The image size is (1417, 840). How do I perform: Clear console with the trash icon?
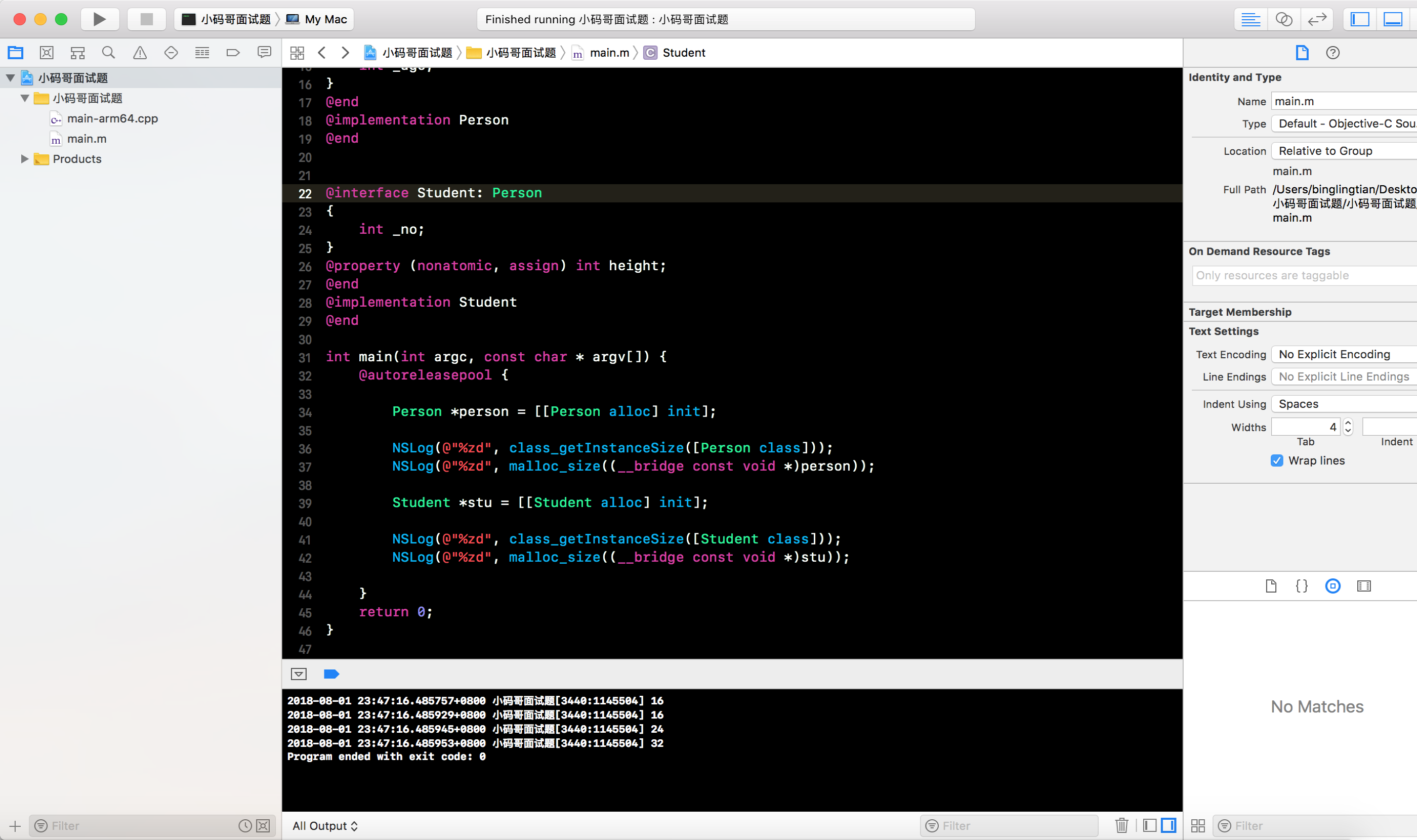[x=1121, y=825]
